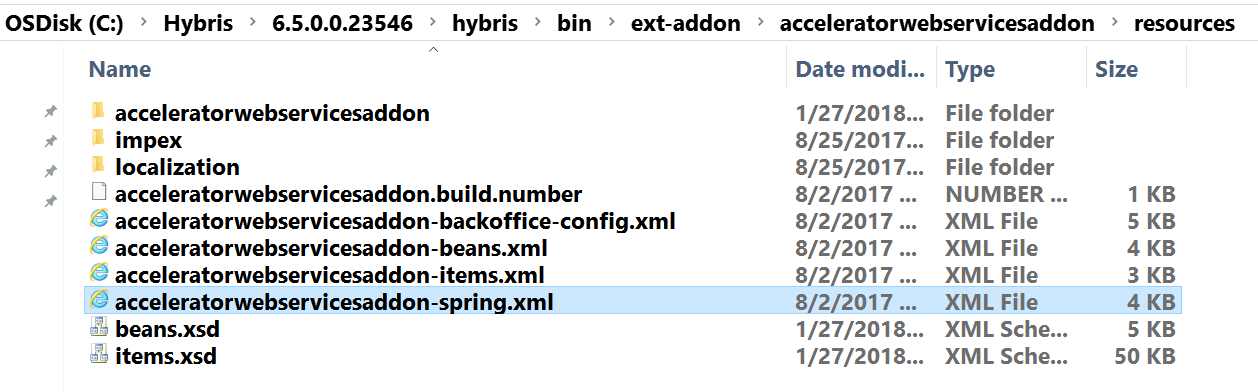Select acceleratorwebservicesaddon-beans.xml file name
The image size is (1258, 392).
(x=331, y=248)
